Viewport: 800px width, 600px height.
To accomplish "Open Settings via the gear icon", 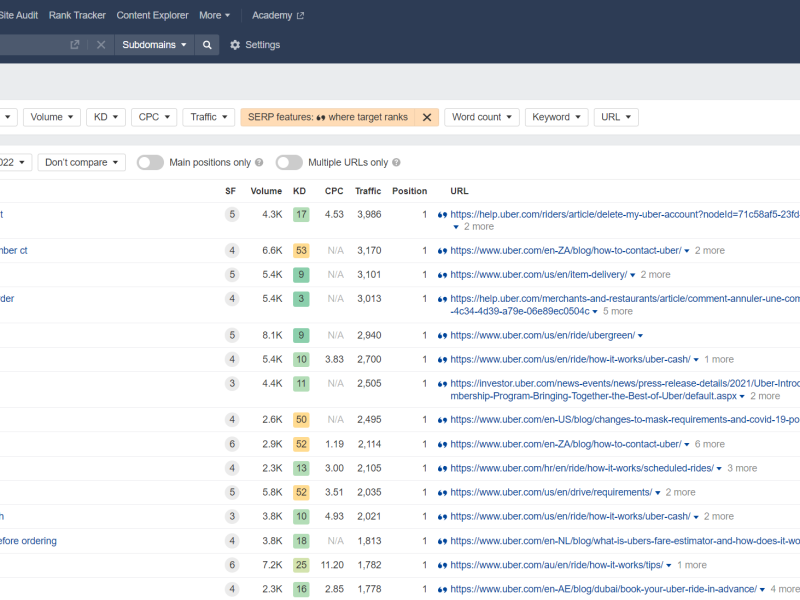I will (235, 45).
